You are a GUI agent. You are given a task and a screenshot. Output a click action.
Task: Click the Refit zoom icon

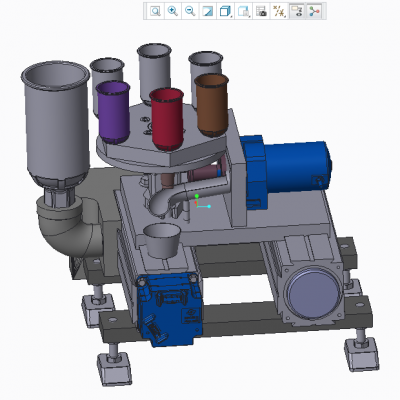point(155,11)
